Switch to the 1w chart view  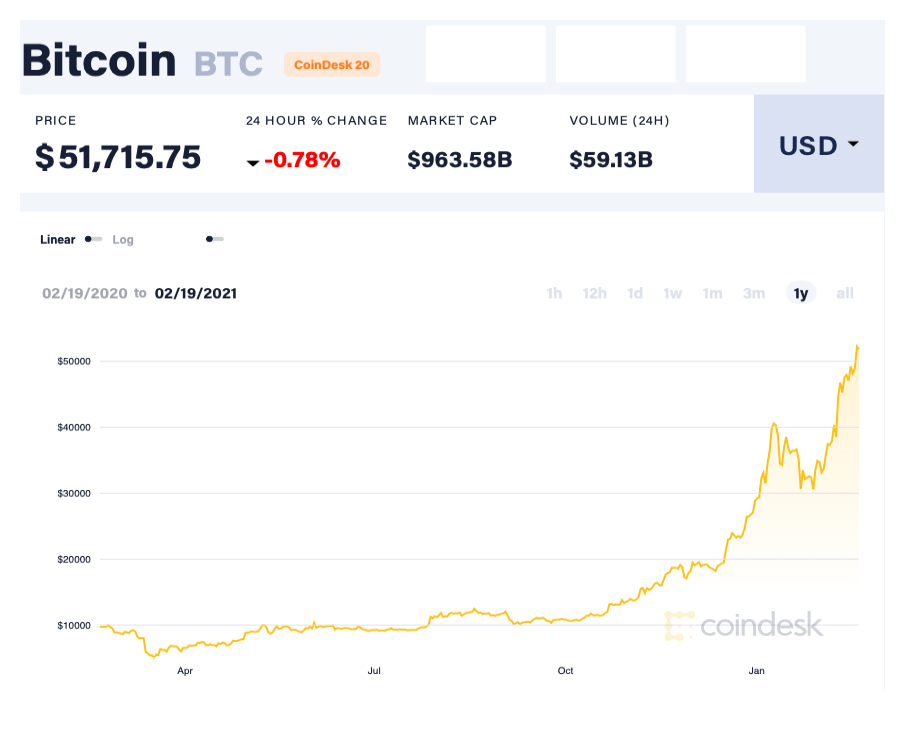(672, 293)
